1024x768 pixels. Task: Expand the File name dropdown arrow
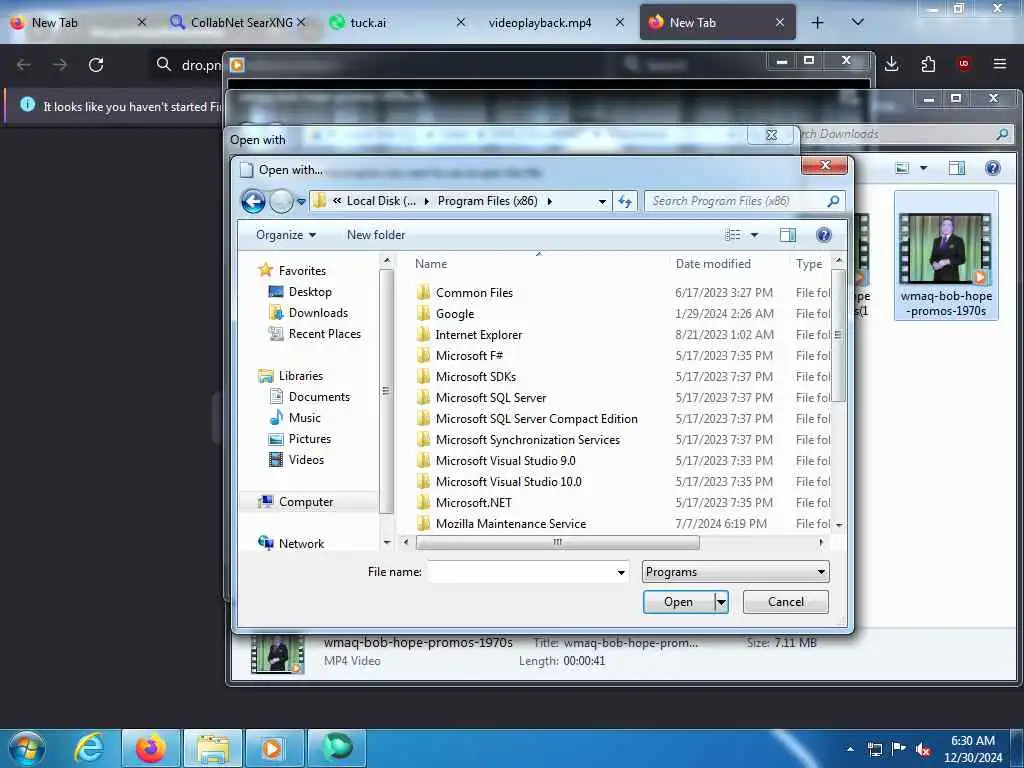(x=621, y=573)
